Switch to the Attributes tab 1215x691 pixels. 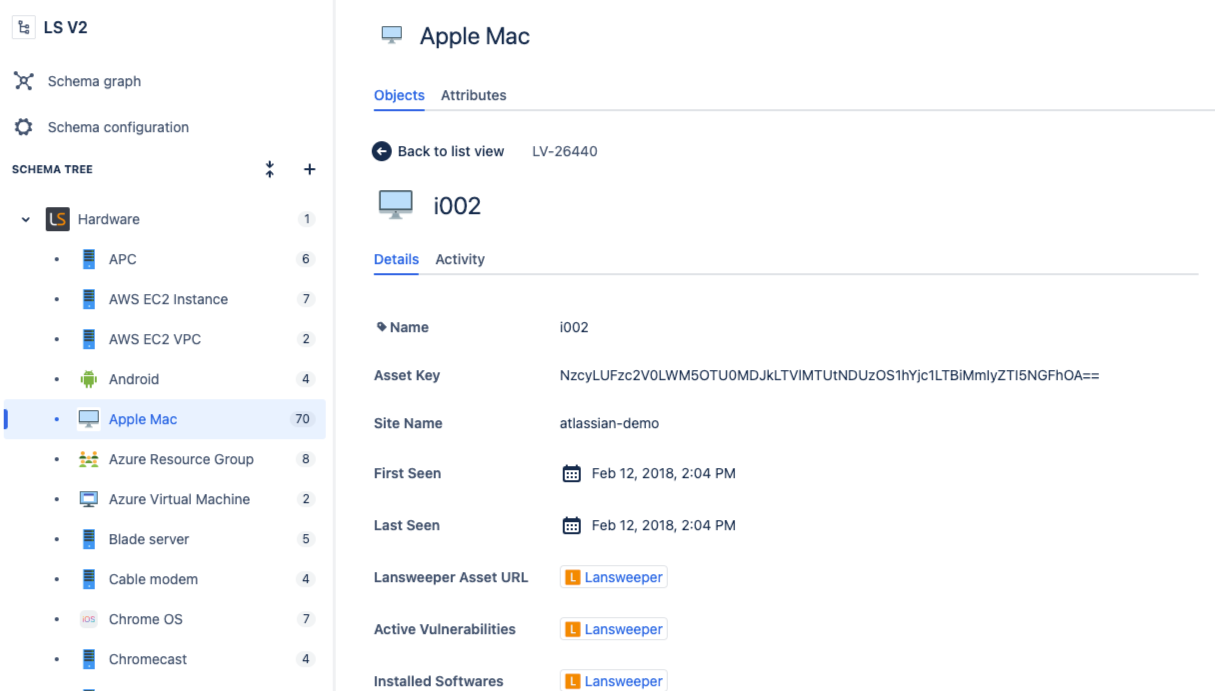(x=473, y=95)
